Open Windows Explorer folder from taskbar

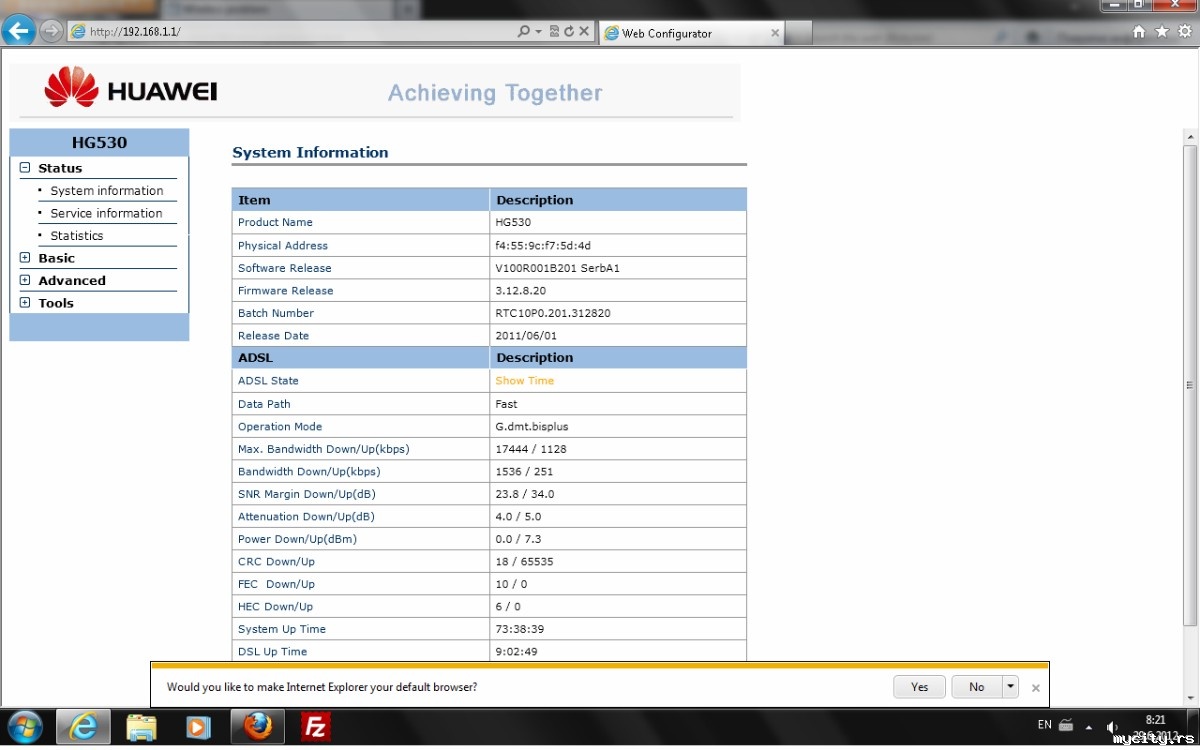142,727
